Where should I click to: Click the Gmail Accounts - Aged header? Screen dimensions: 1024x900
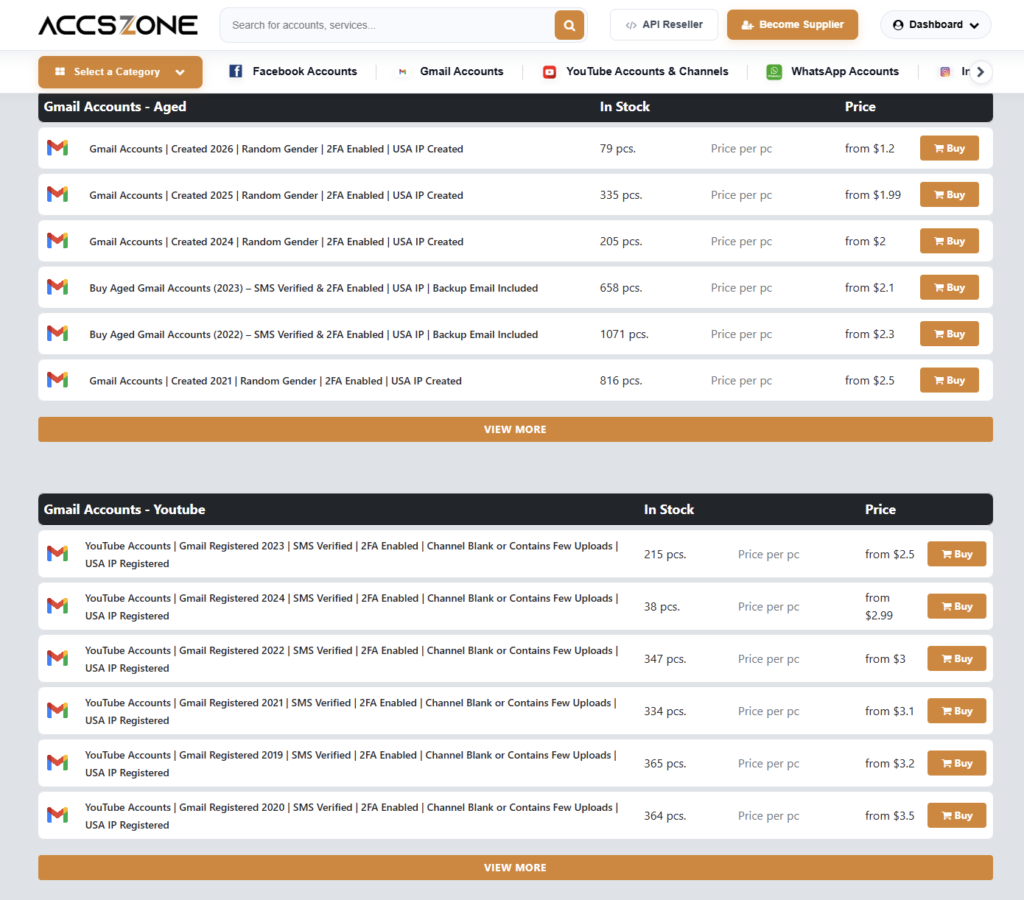115,106
